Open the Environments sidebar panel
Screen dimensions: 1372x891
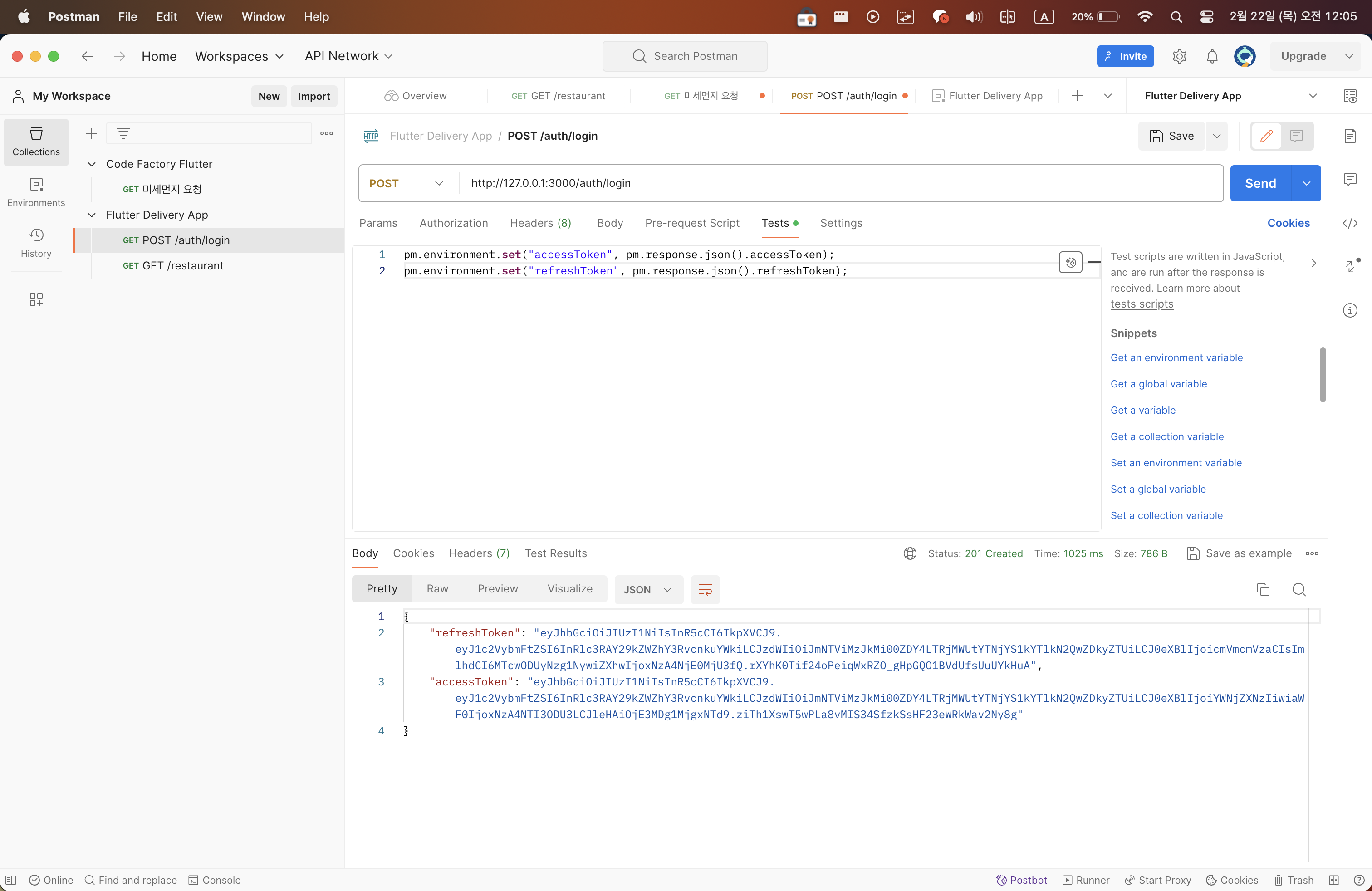36,192
